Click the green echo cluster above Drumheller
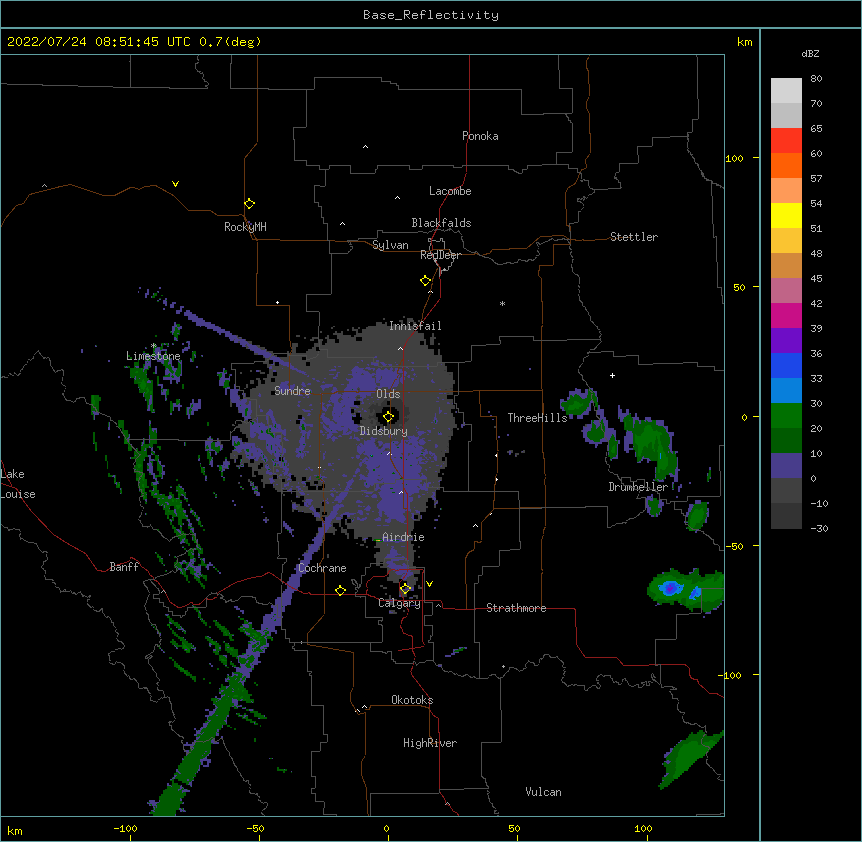The height and width of the screenshot is (842, 862). pyautogui.click(x=648, y=441)
